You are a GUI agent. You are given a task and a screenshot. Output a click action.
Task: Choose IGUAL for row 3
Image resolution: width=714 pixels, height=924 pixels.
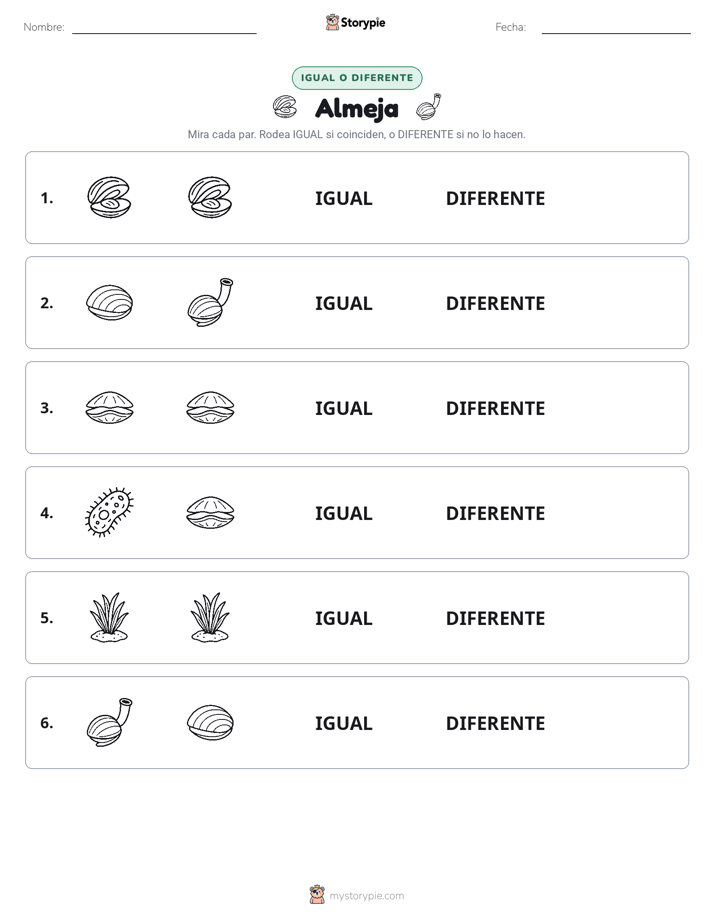(343, 408)
